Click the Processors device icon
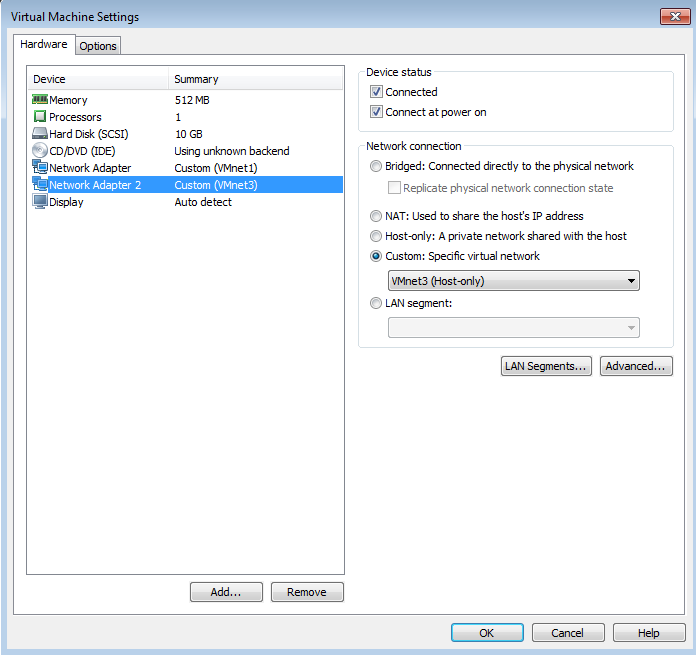The height and width of the screenshot is (655, 696). pos(40,117)
